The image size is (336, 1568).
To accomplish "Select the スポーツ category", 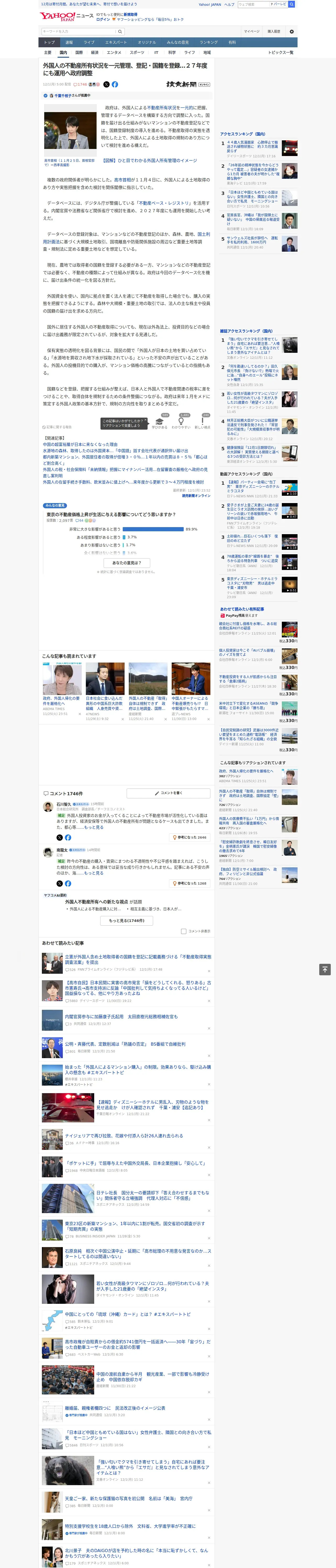I will (x=137, y=53).
